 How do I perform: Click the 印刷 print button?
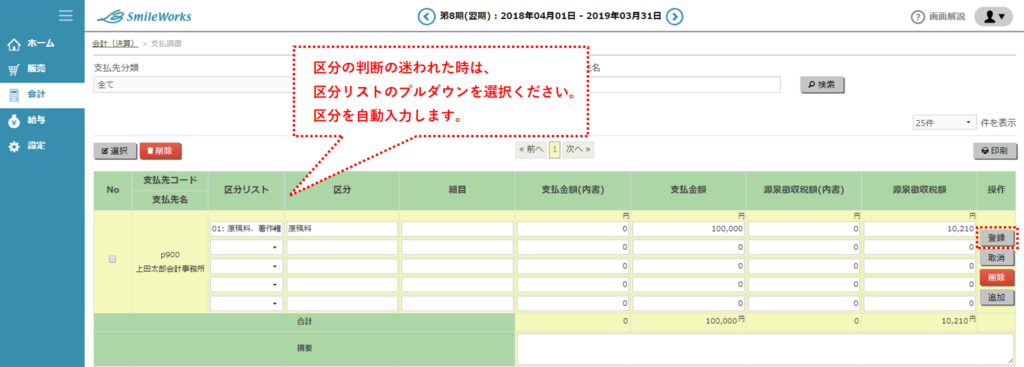point(995,151)
